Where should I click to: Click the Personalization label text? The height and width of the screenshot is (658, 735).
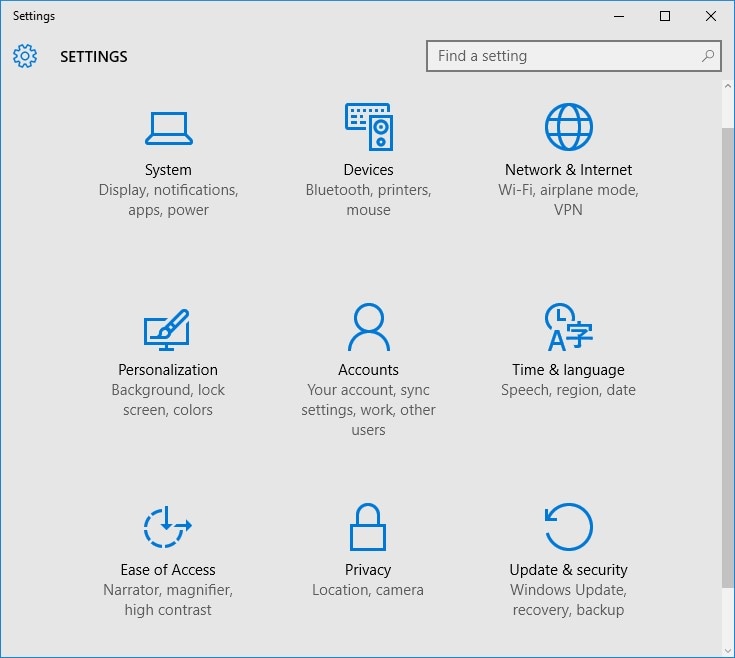pos(168,370)
